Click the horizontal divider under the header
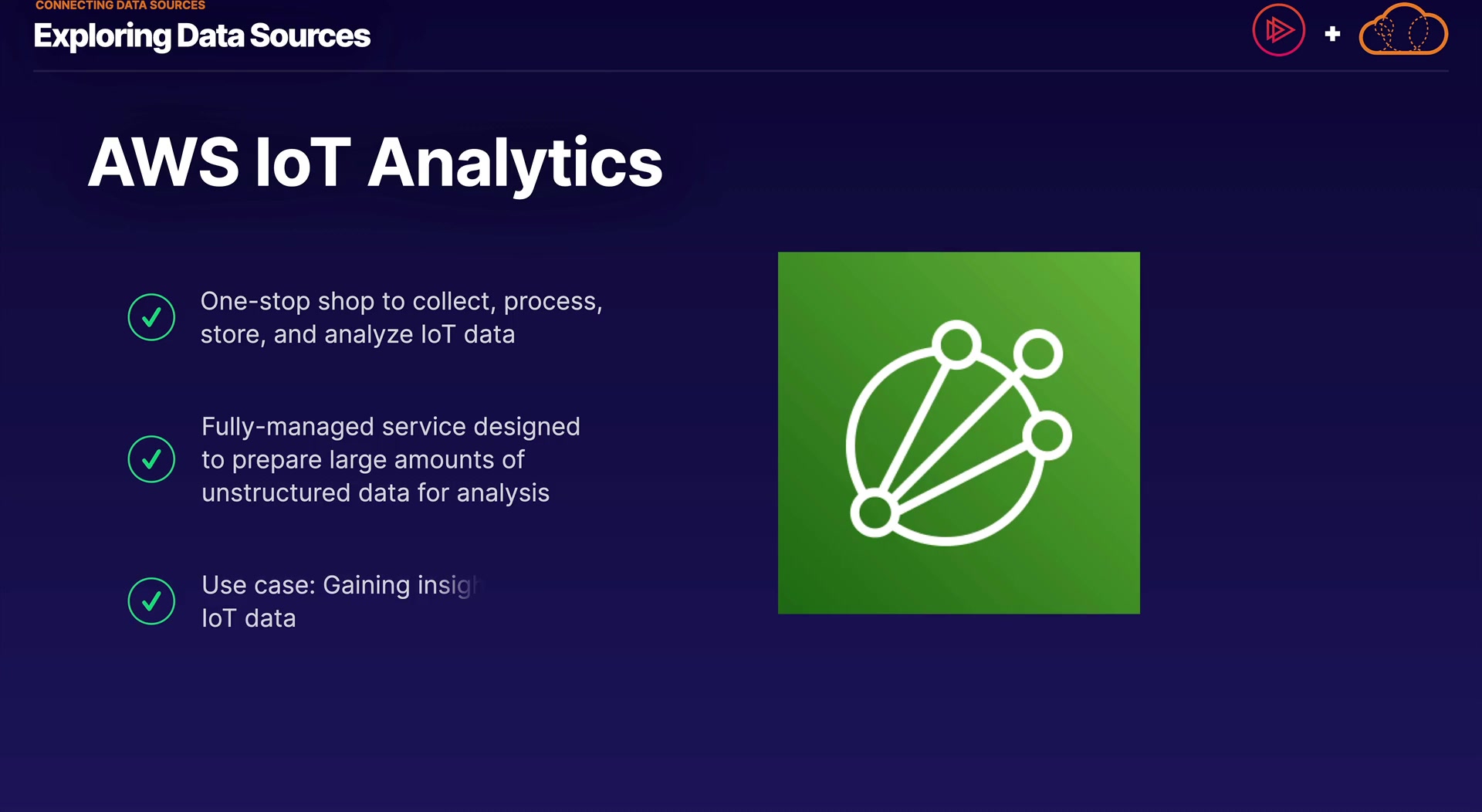Image resolution: width=1482 pixels, height=812 pixels. click(x=741, y=71)
